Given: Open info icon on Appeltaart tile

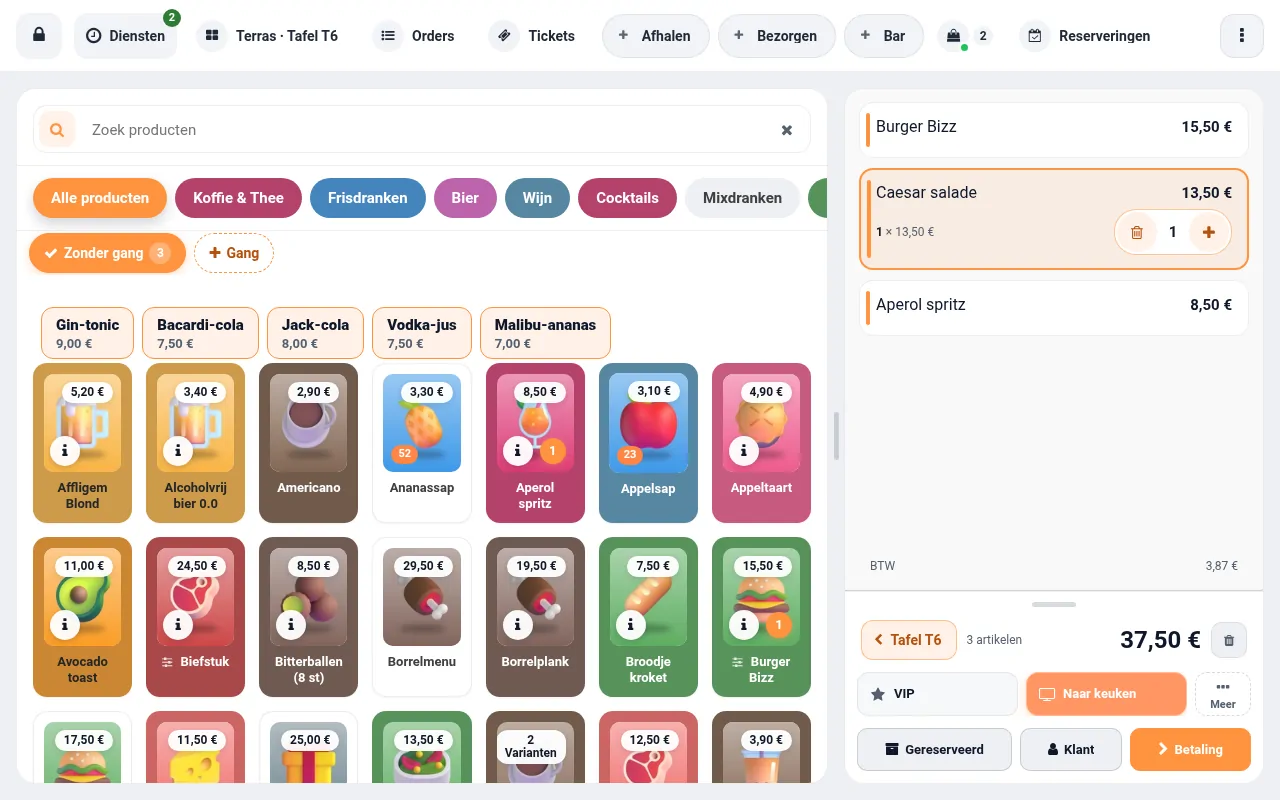Looking at the screenshot, I should click(744, 451).
